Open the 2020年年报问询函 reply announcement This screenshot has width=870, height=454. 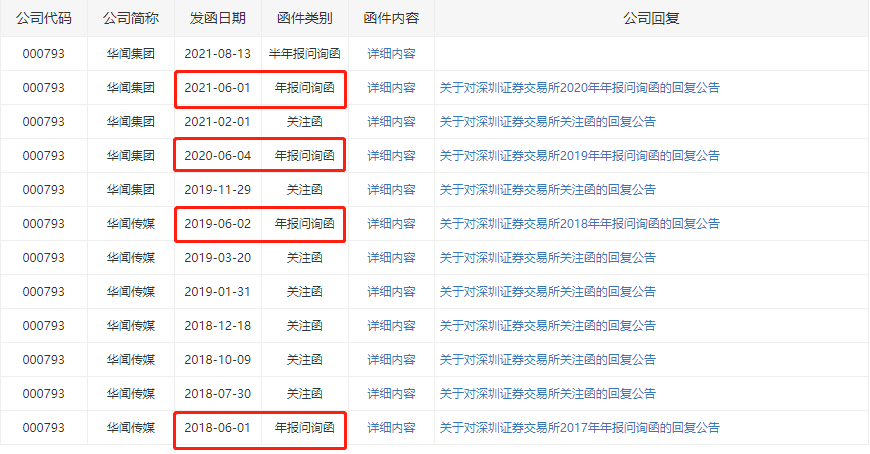[579, 88]
